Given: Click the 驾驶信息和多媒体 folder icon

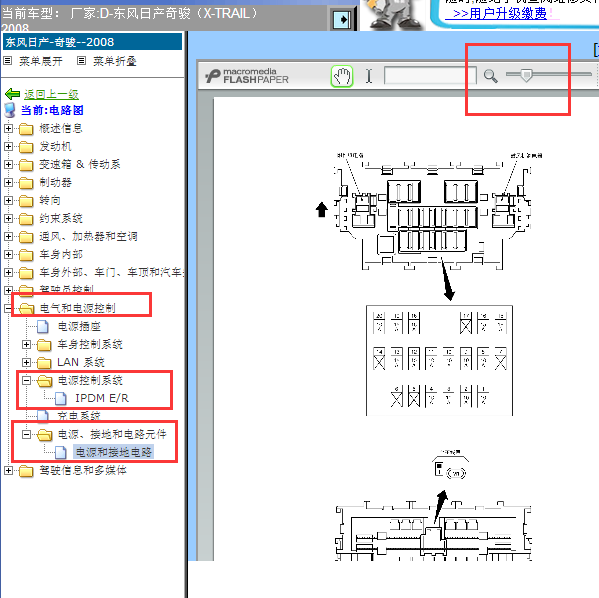Looking at the screenshot, I should pos(26,471).
